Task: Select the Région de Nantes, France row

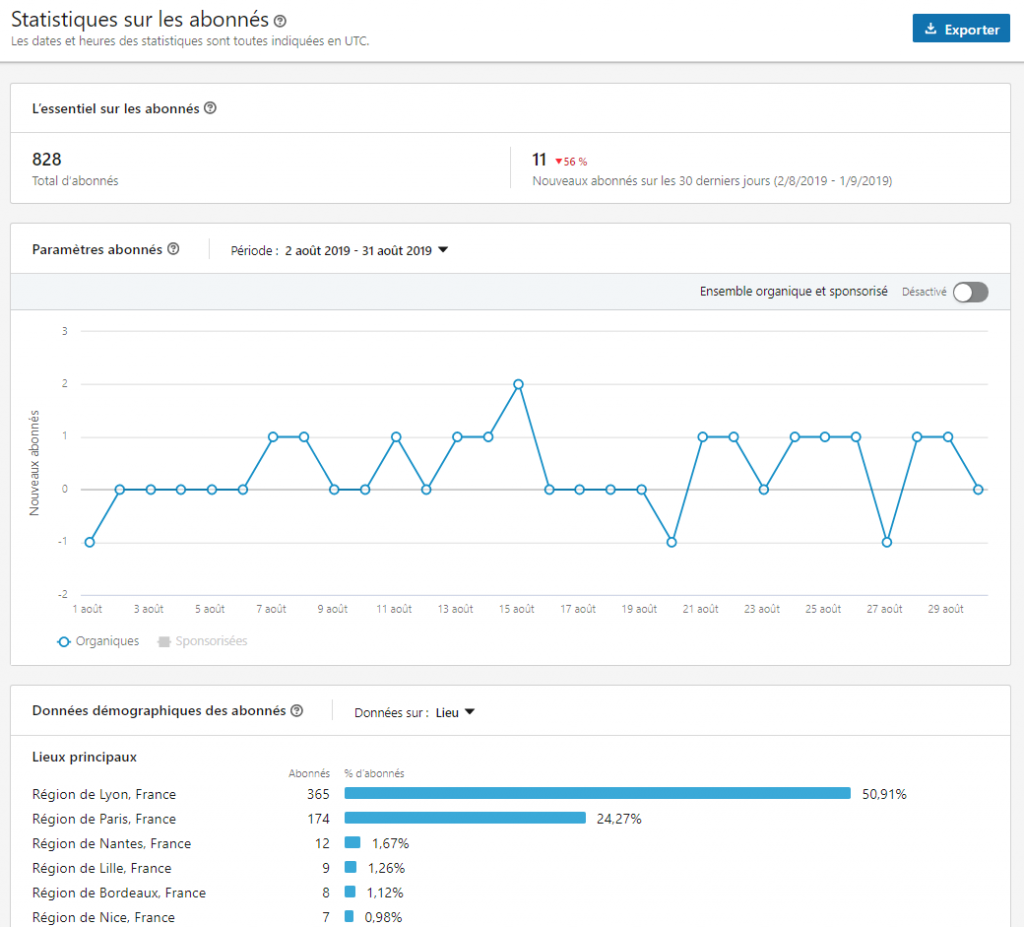Action: pyautogui.click(x=111, y=843)
